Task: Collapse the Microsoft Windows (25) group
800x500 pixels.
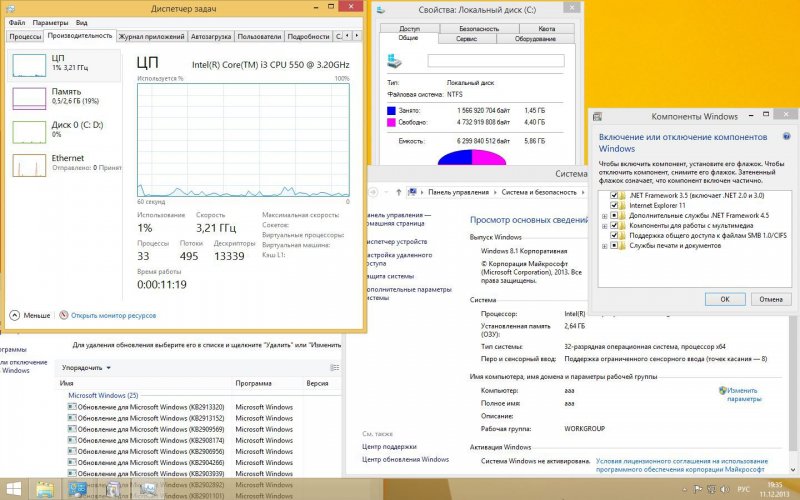Action: 103,395
